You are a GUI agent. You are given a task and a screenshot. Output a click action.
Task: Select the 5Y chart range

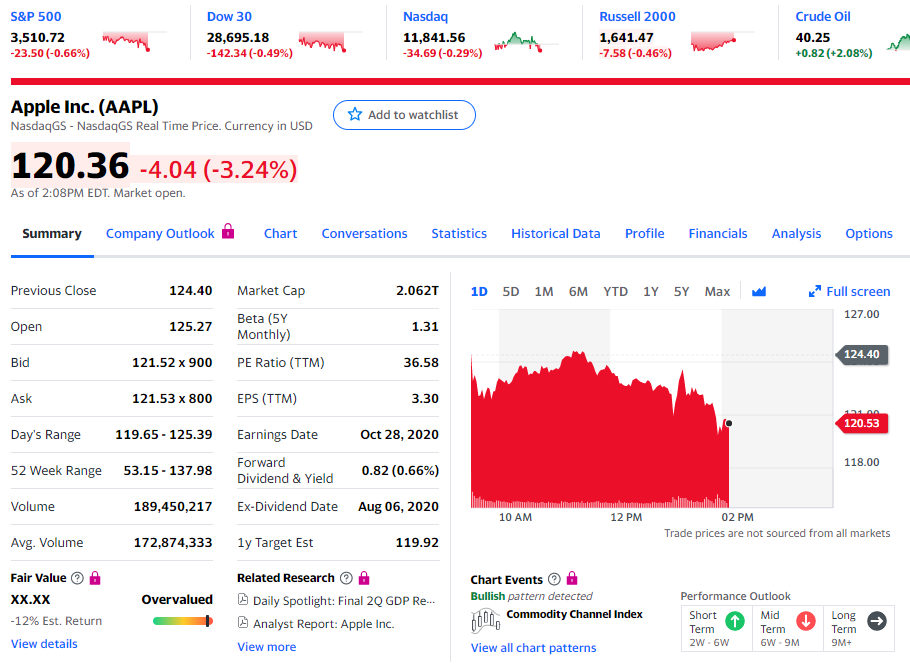click(681, 291)
